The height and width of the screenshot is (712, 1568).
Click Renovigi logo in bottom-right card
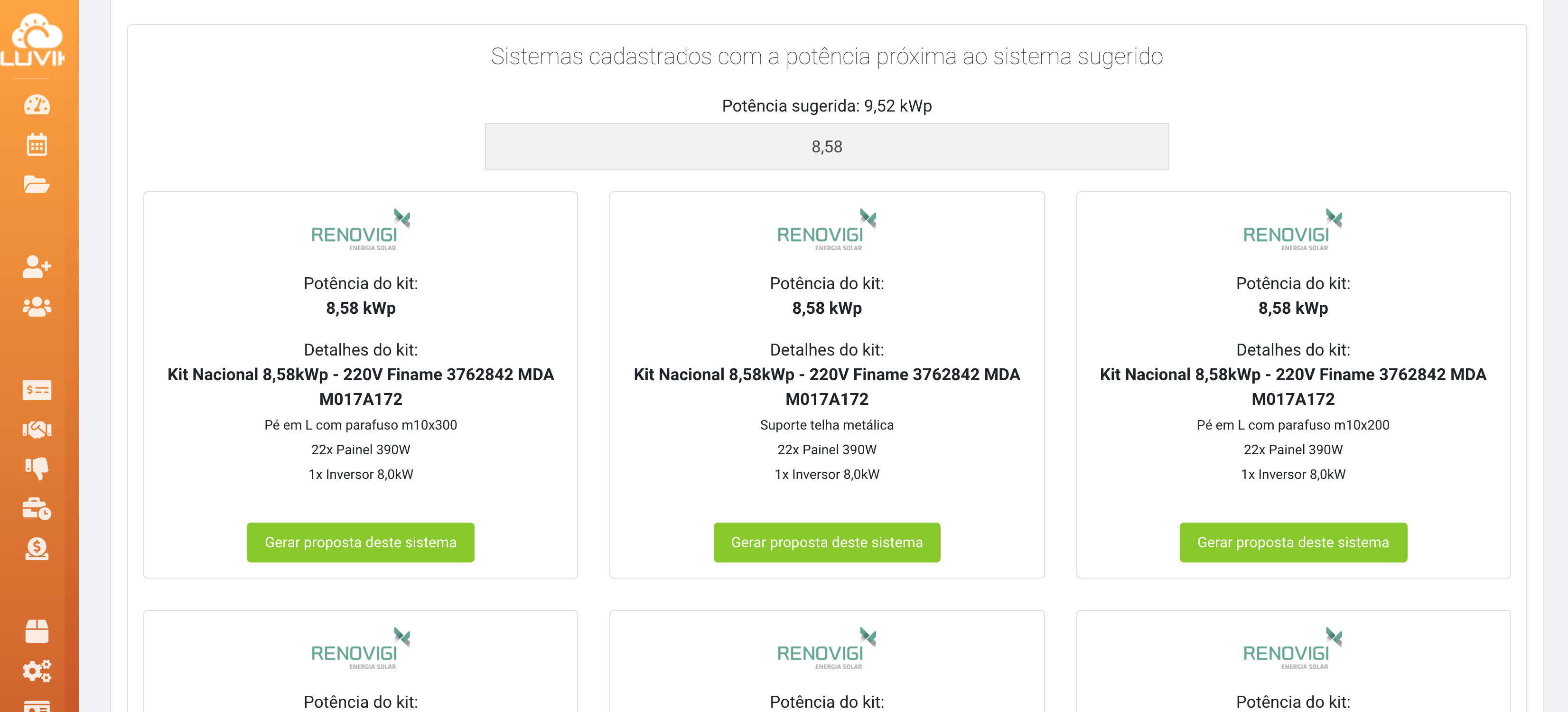tap(1293, 649)
